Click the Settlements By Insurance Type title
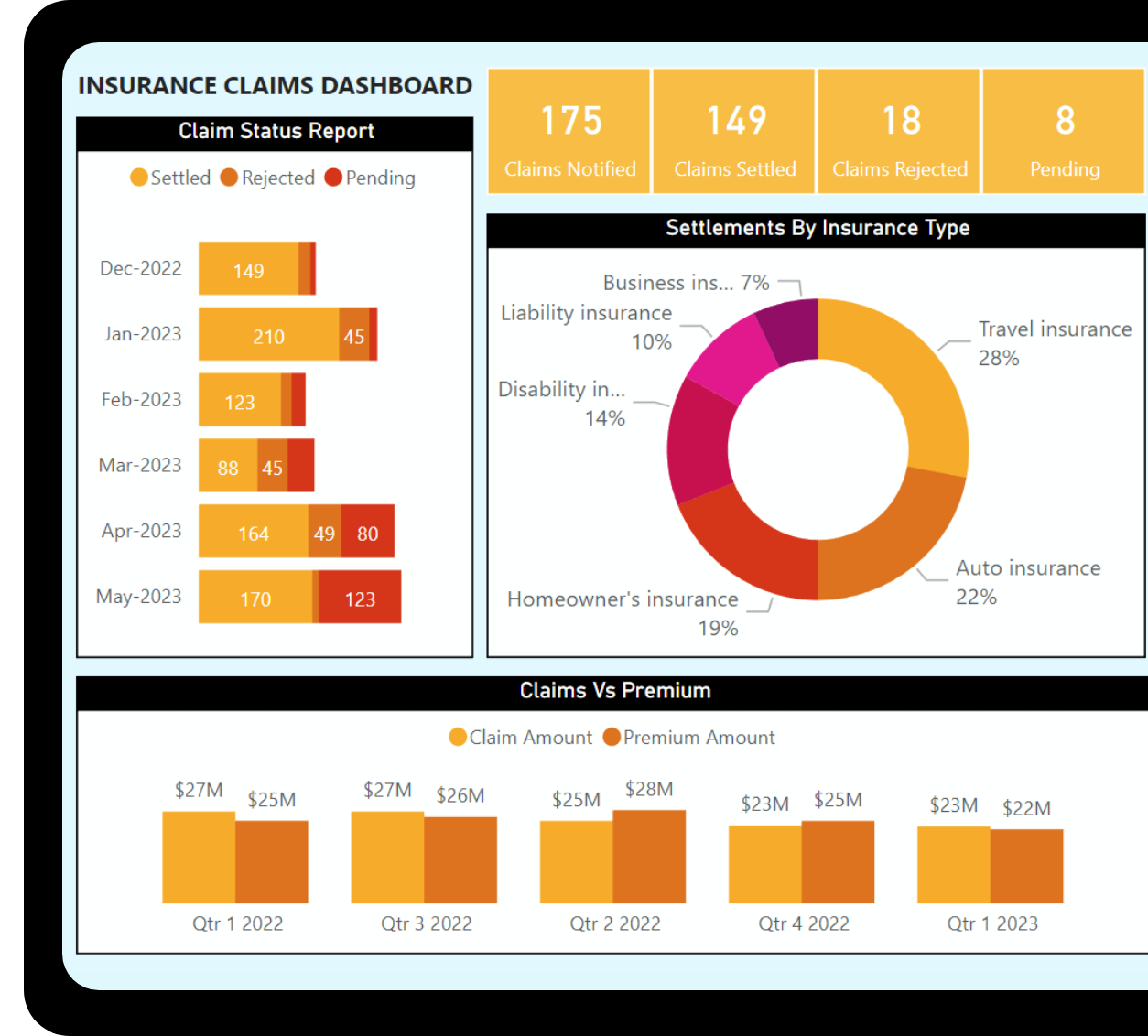The image size is (1148, 1036). click(x=818, y=228)
